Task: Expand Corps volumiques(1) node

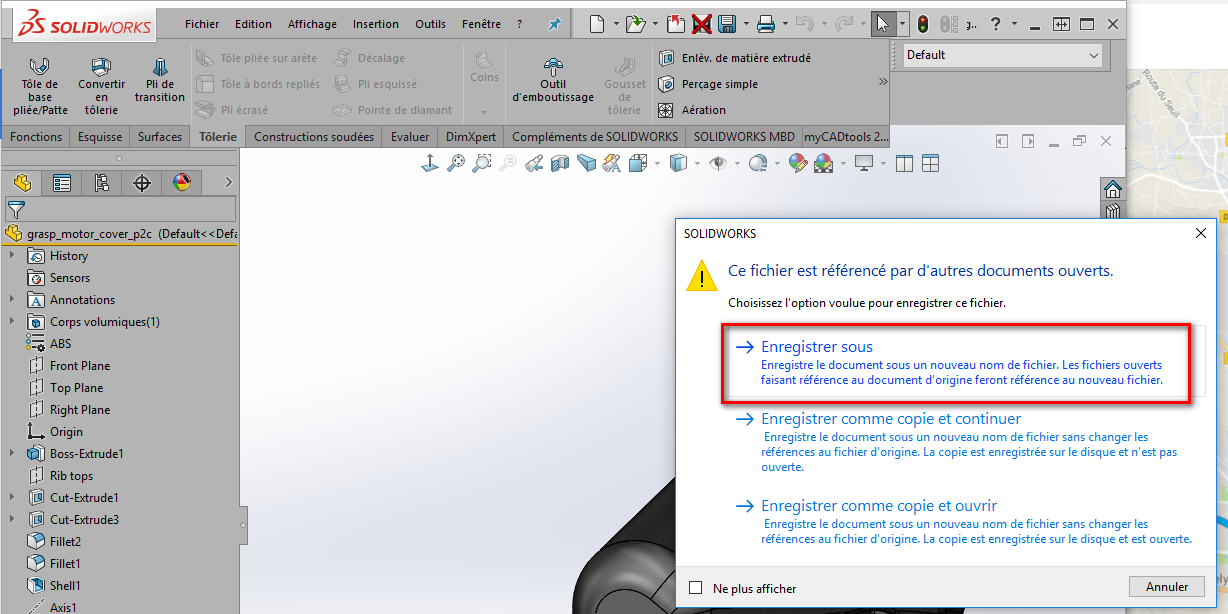Action: (x=13, y=322)
